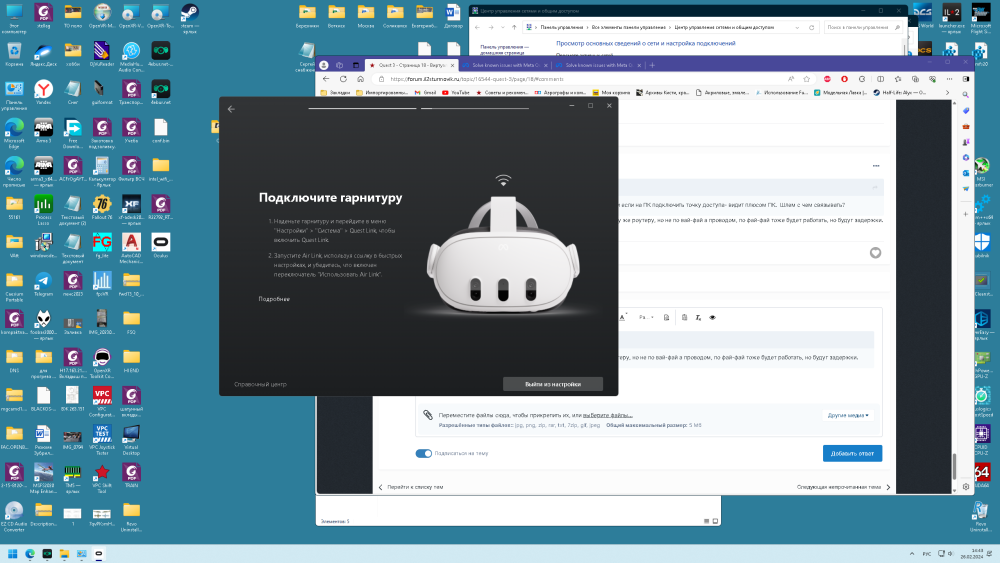Screen dimensions: 1000x563
Task: Click the Oculus app taskbar icon
Action: click(x=99, y=554)
